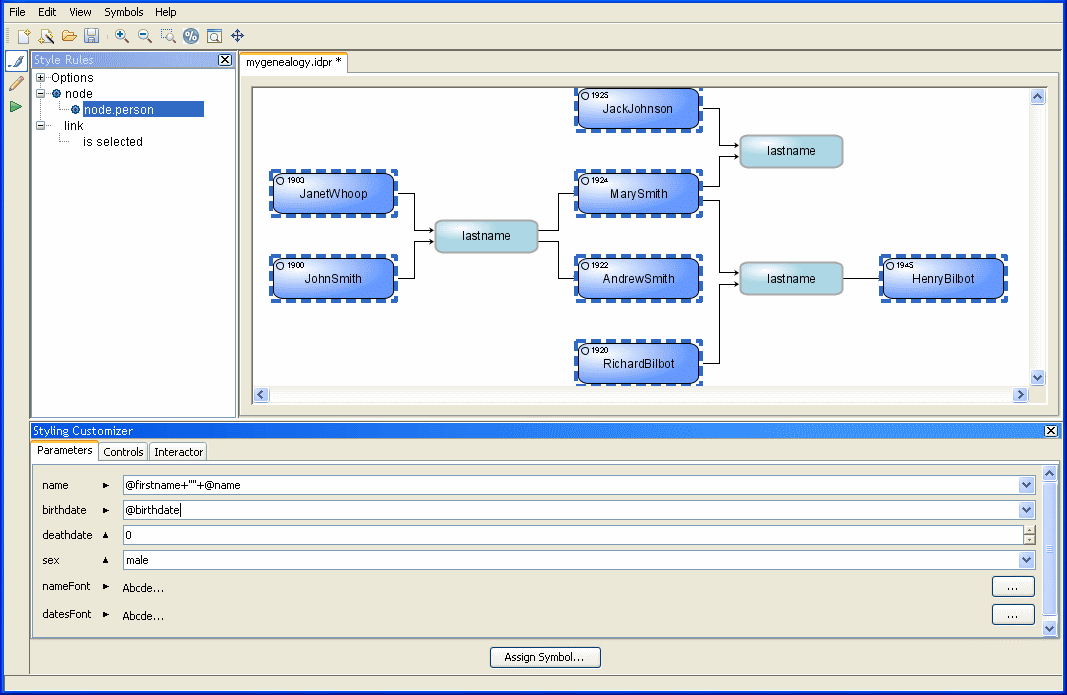The height and width of the screenshot is (695, 1067).
Task: Click the New document toolbar icon
Action: tap(23, 36)
